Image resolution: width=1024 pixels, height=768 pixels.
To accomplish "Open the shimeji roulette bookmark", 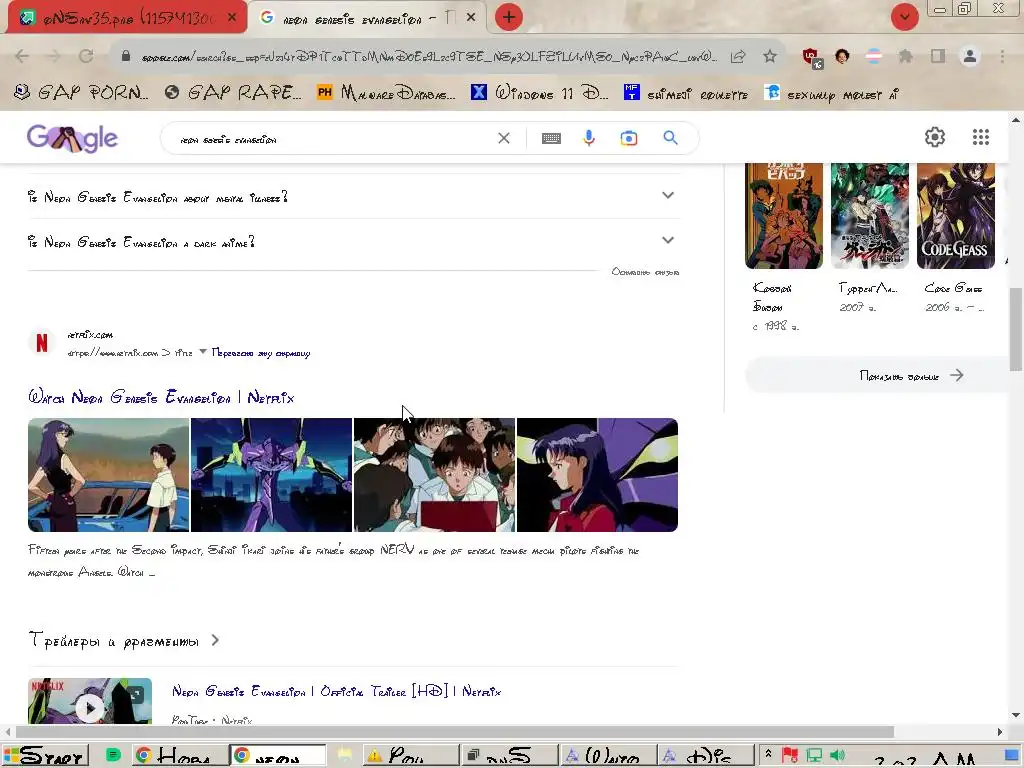I will [686, 93].
